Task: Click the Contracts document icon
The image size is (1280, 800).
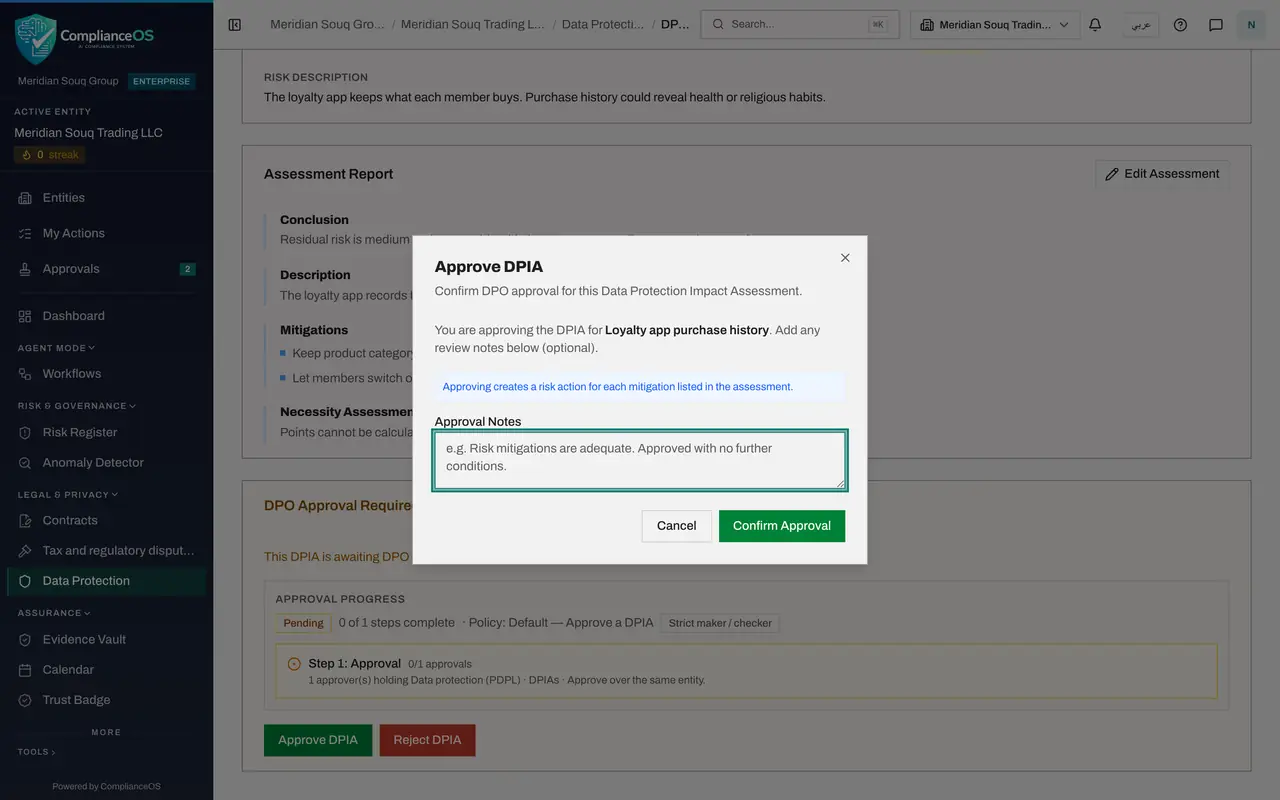Action: [x=25, y=521]
